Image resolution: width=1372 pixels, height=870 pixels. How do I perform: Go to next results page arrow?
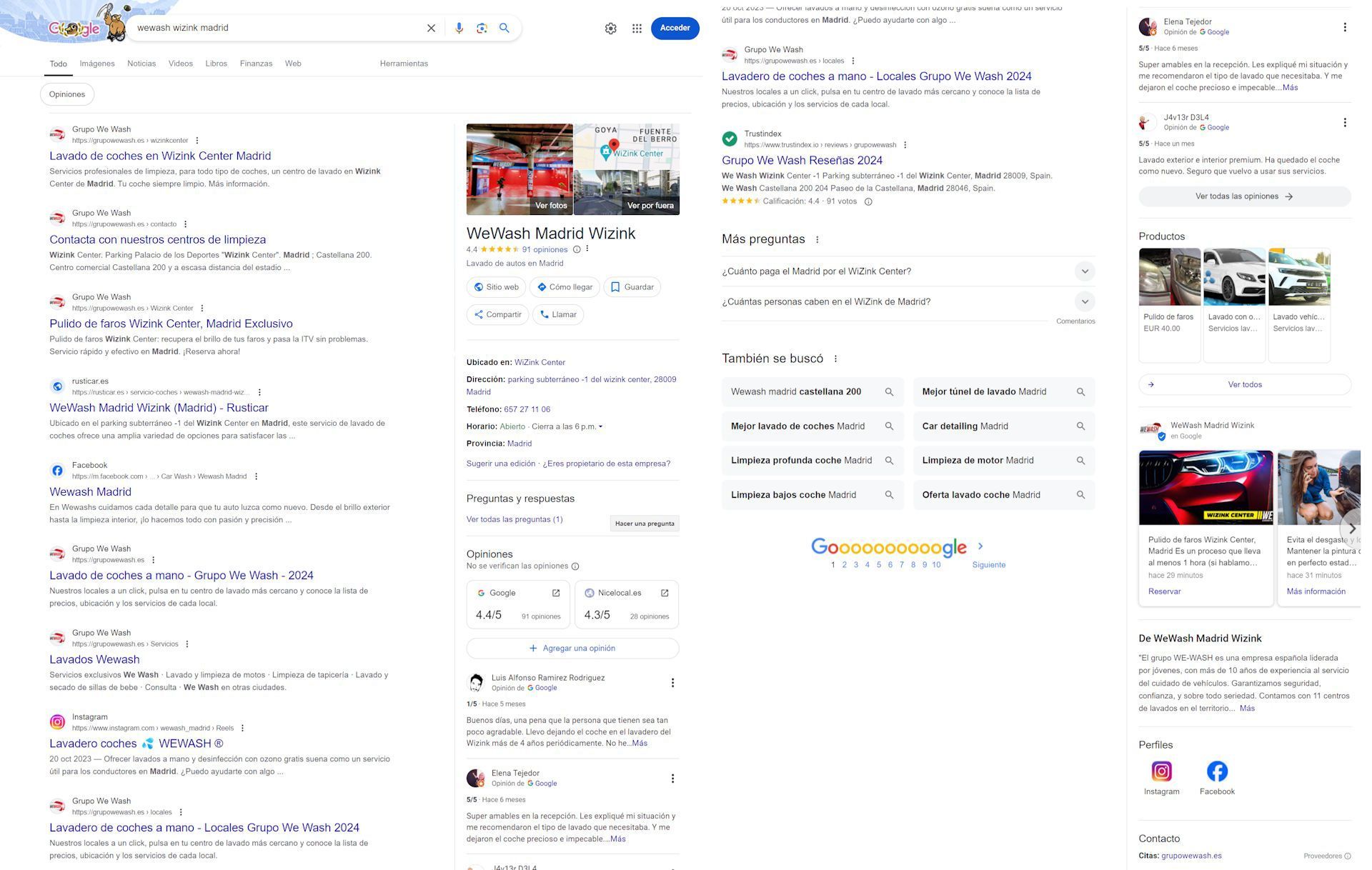[980, 546]
